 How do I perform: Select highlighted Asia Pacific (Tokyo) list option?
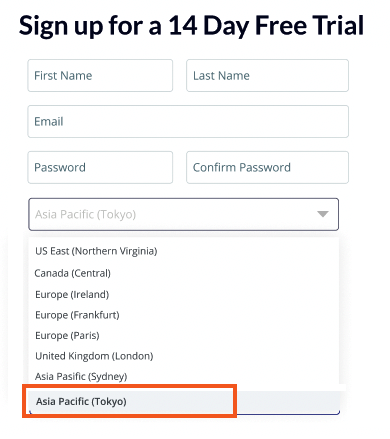coord(184,401)
